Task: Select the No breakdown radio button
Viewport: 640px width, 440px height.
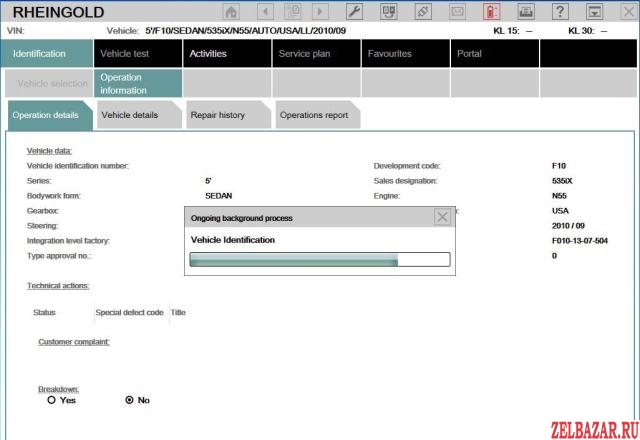Action: [129, 400]
